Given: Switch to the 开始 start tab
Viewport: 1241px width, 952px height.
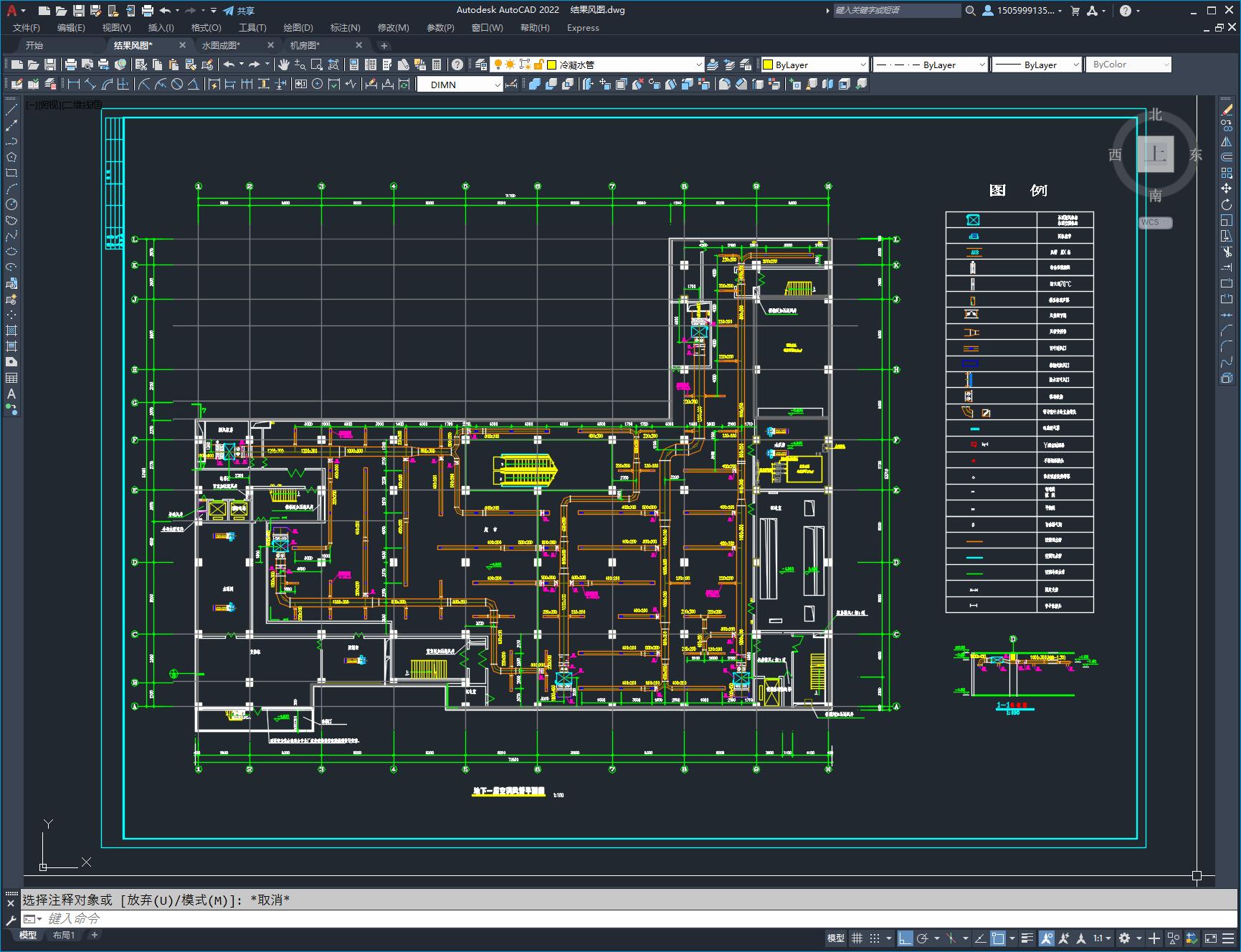Looking at the screenshot, I should click(34, 45).
